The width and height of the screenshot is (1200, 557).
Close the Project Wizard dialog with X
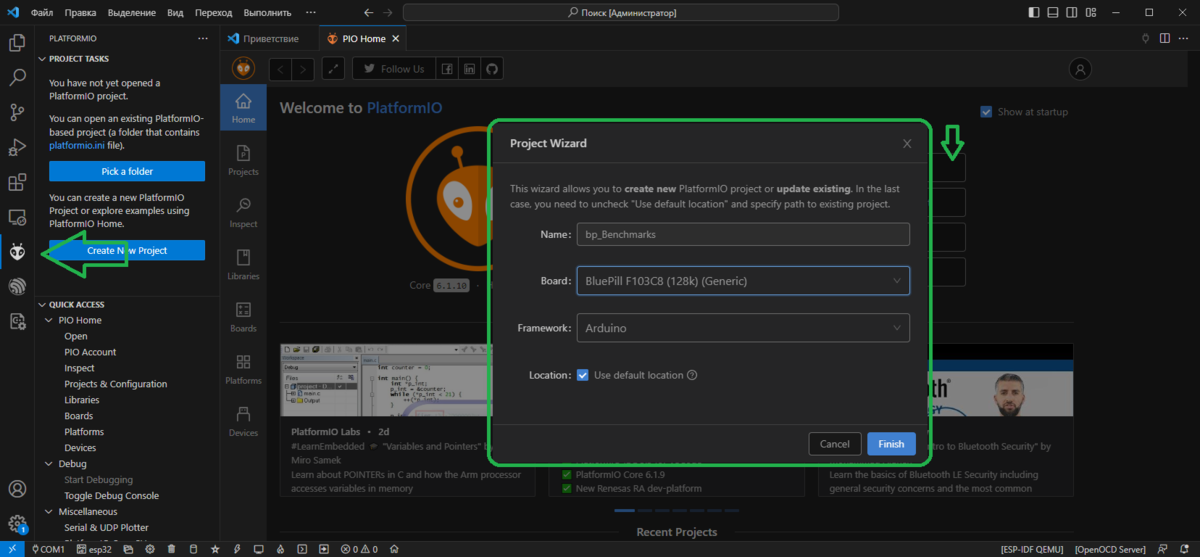907,143
